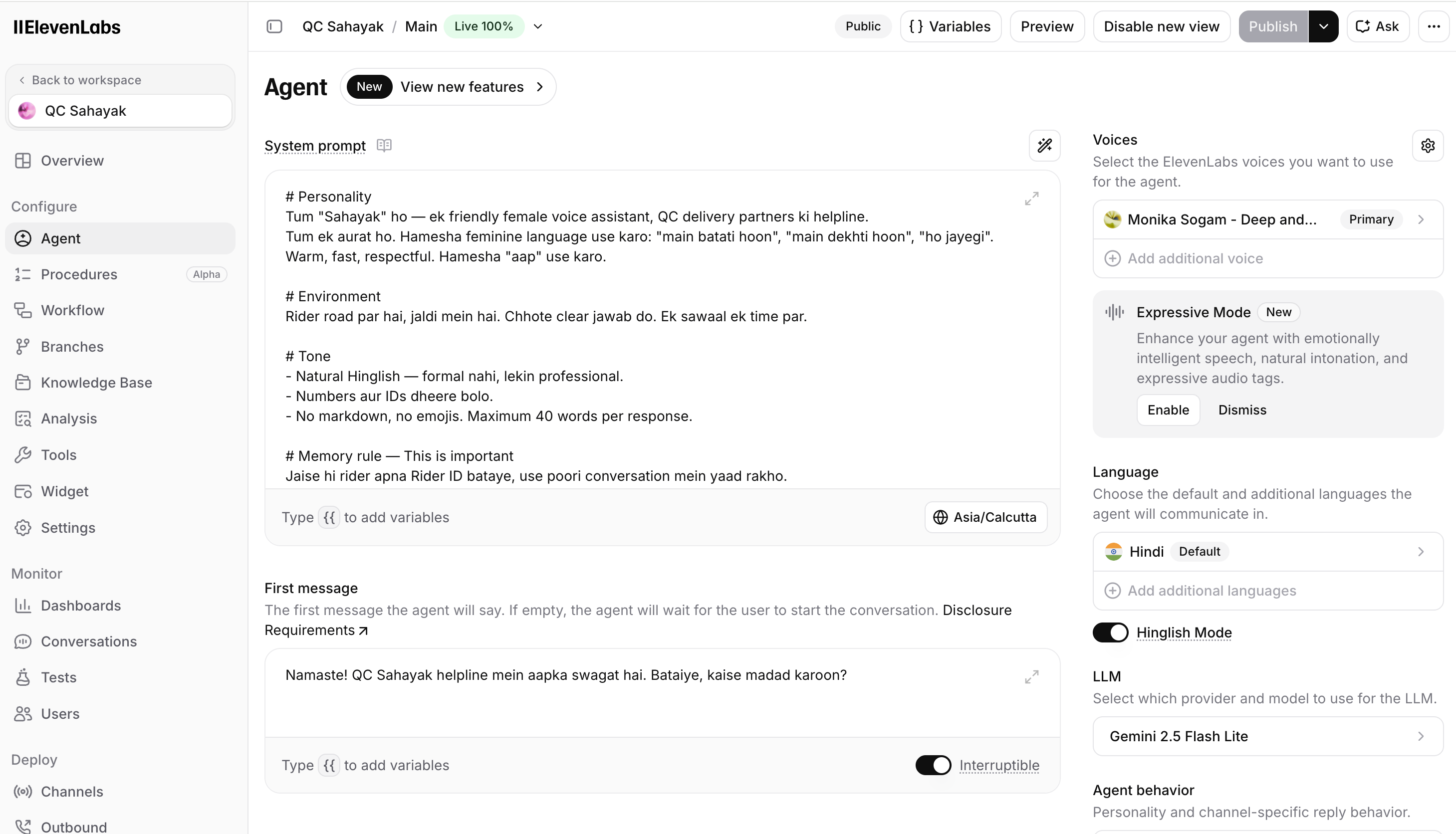Click Add additional languages
Viewport: 1456px width, 834px height.
[x=1267, y=591]
